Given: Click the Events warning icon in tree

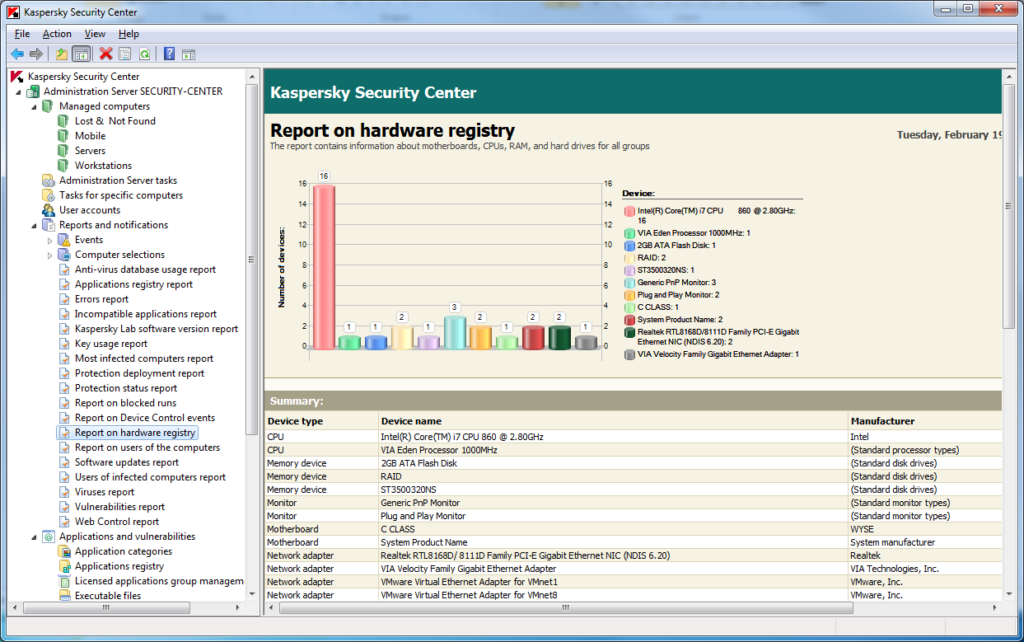Looking at the screenshot, I should 64,240.
